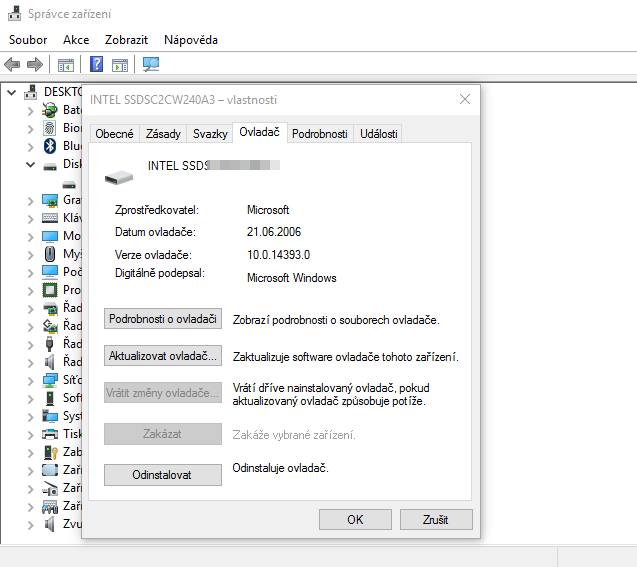The height and width of the screenshot is (567, 637).
Task: Open Help via the blue question mark icon
Action: tap(96, 64)
